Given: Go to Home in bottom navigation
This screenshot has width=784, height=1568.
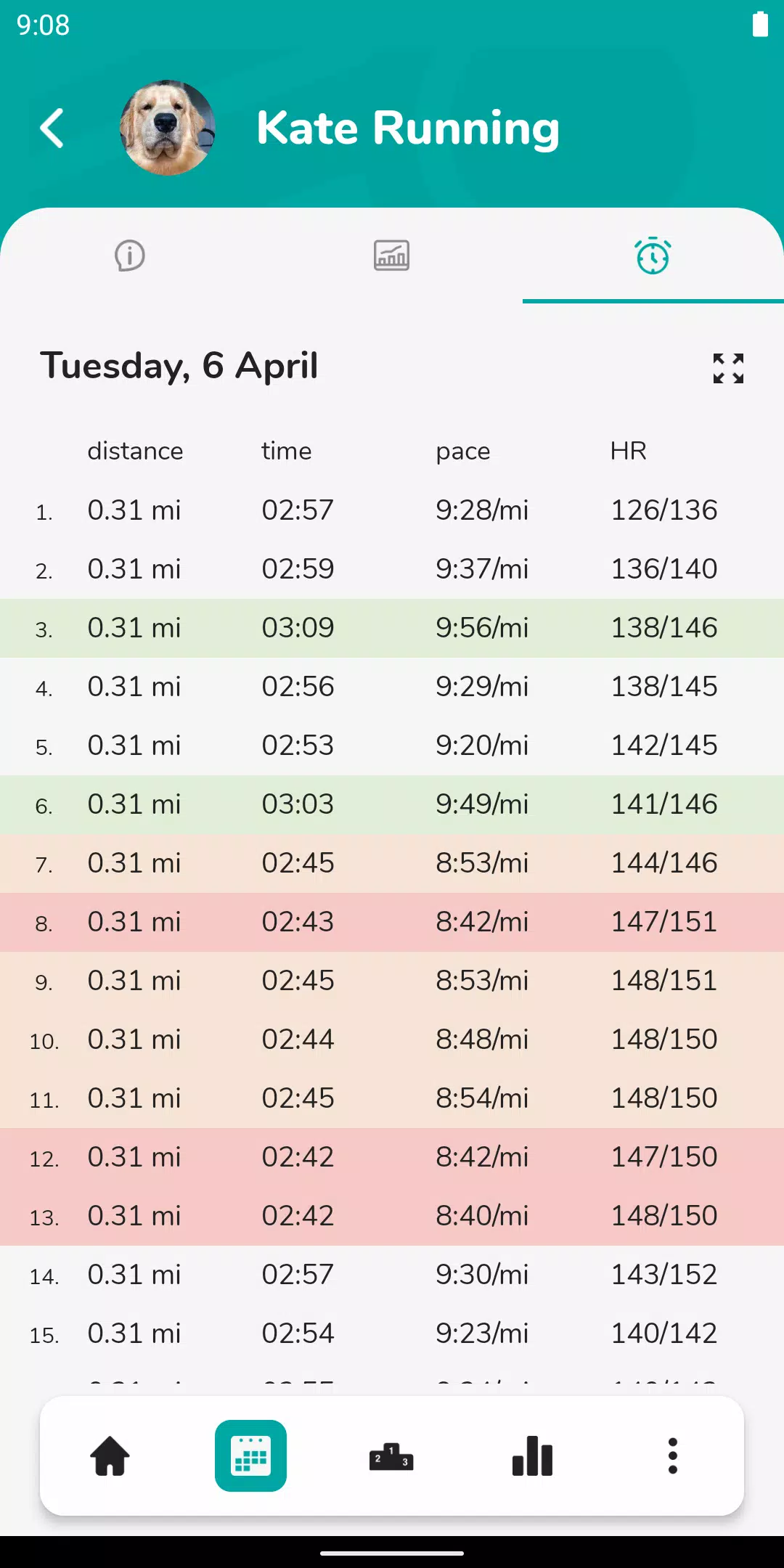Looking at the screenshot, I should 110,1456.
